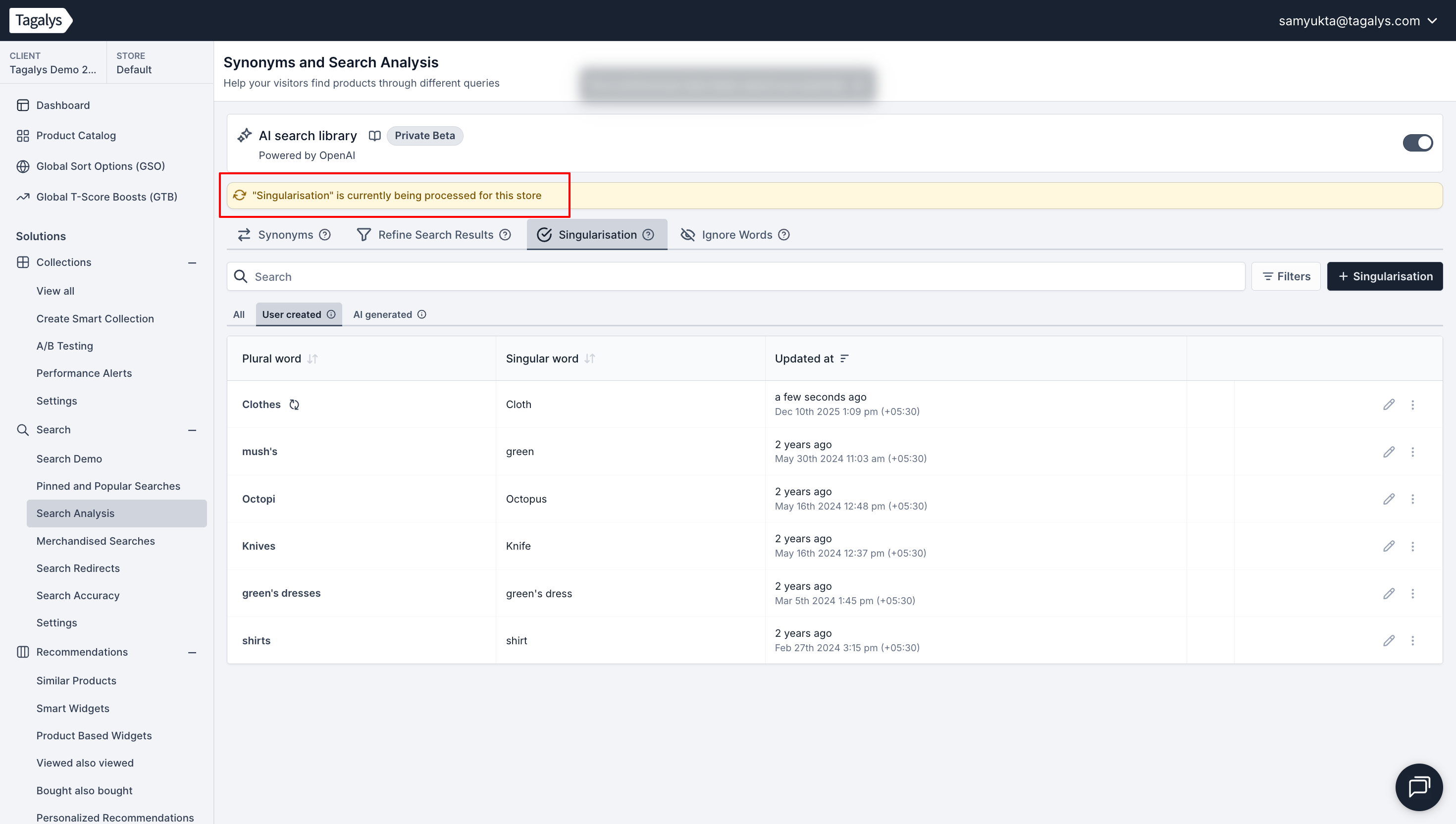Collapse the Collections sidebar section
1456x824 pixels.
(x=192, y=262)
